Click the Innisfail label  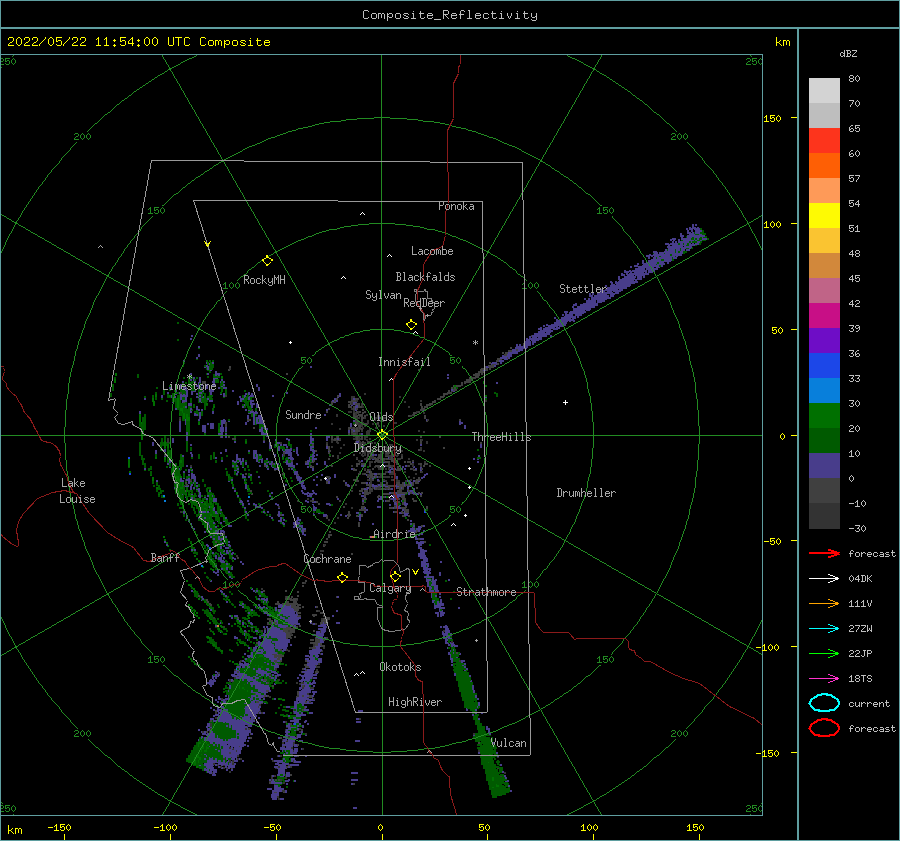point(404,362)
